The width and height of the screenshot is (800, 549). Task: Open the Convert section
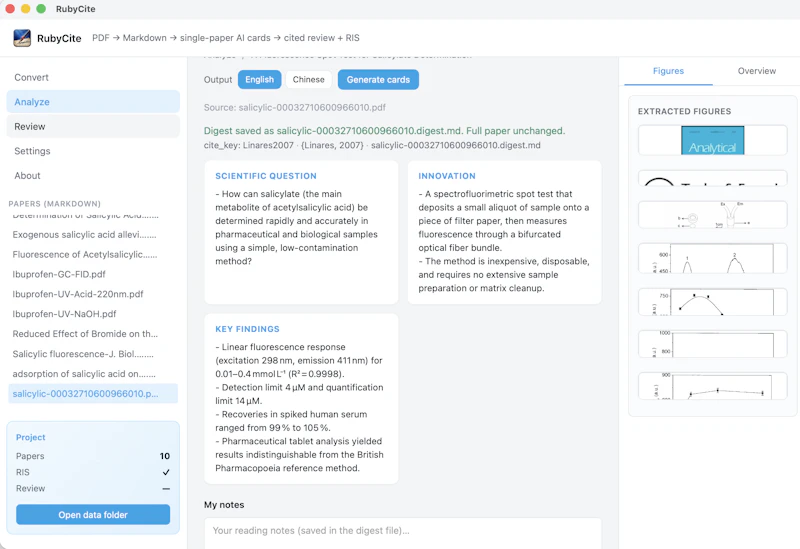tap(93, 78)
